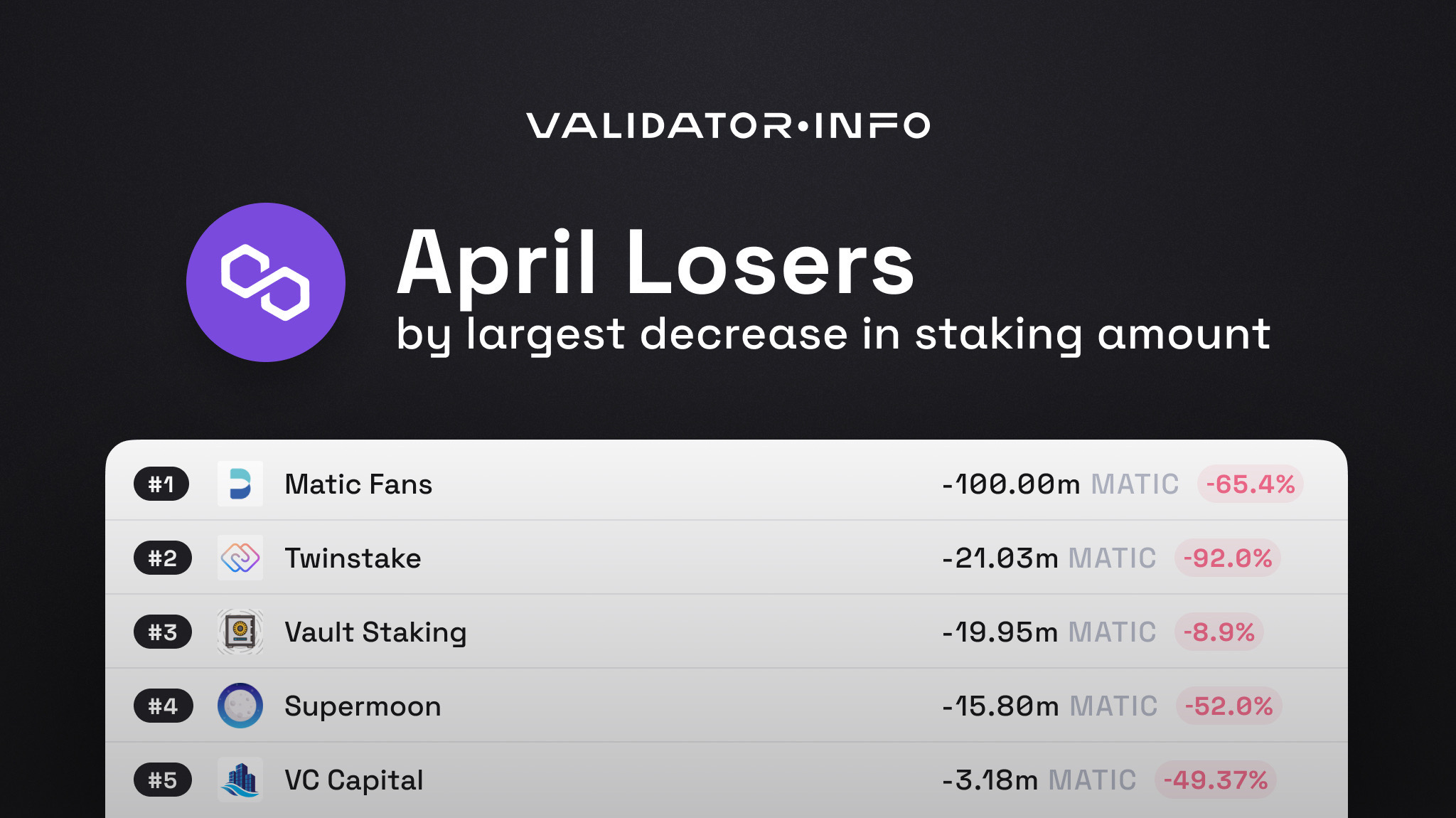Click the #4 rank badge
The width and height of the screenshot is (1456, 818).
[163, 706]
